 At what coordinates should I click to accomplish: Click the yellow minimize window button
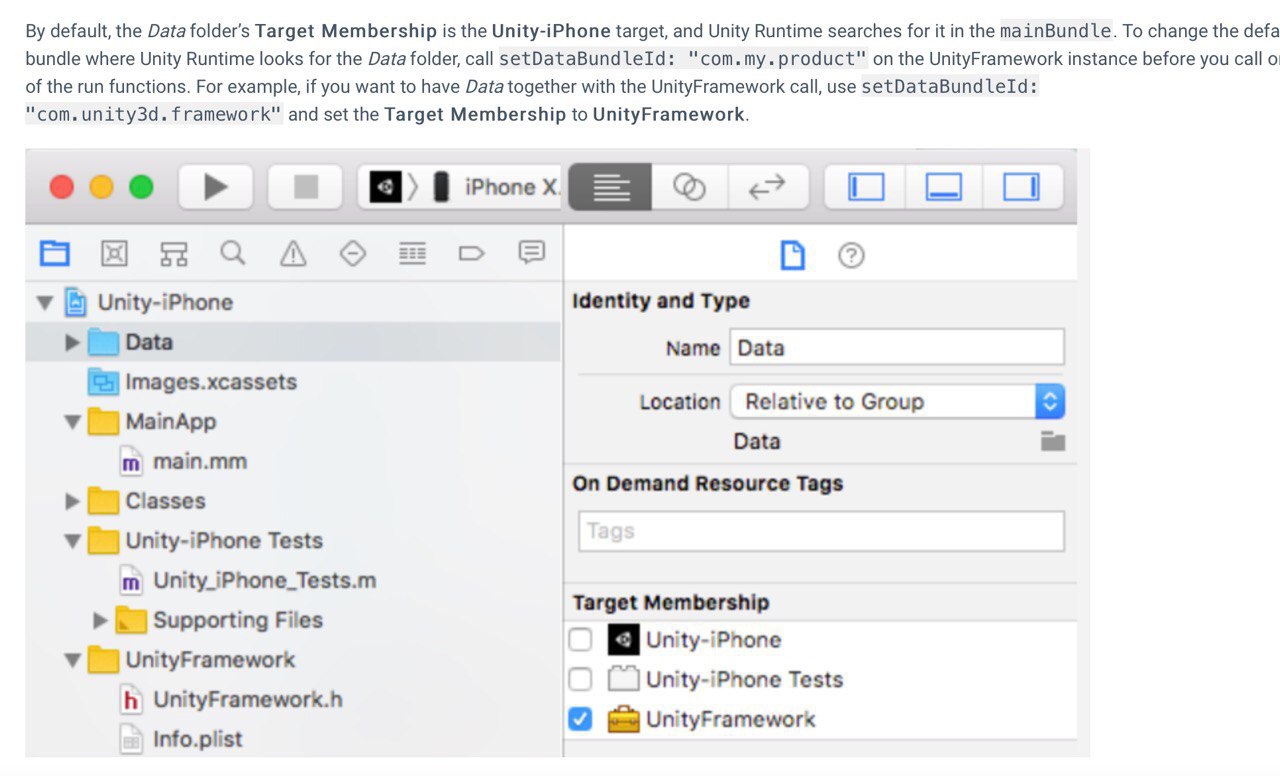pos(102,187)
